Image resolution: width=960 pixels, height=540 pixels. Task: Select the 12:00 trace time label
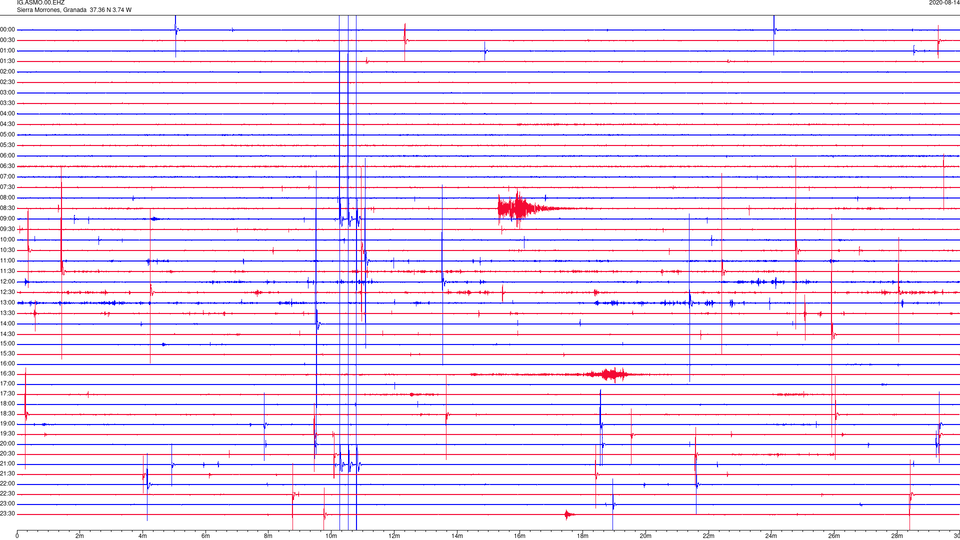click(8, 282)
